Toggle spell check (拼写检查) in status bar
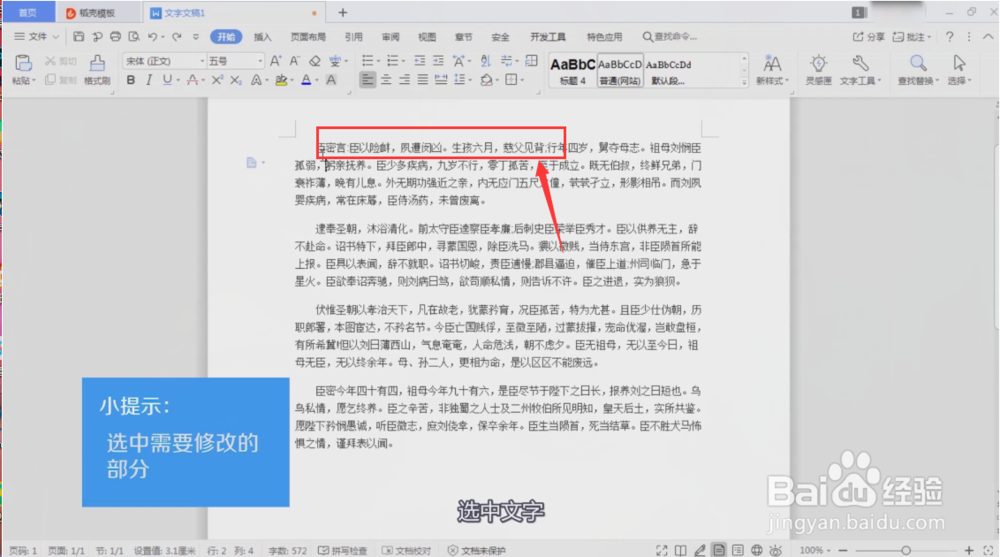The image size is (1000, 557). (x=342, y=550)
